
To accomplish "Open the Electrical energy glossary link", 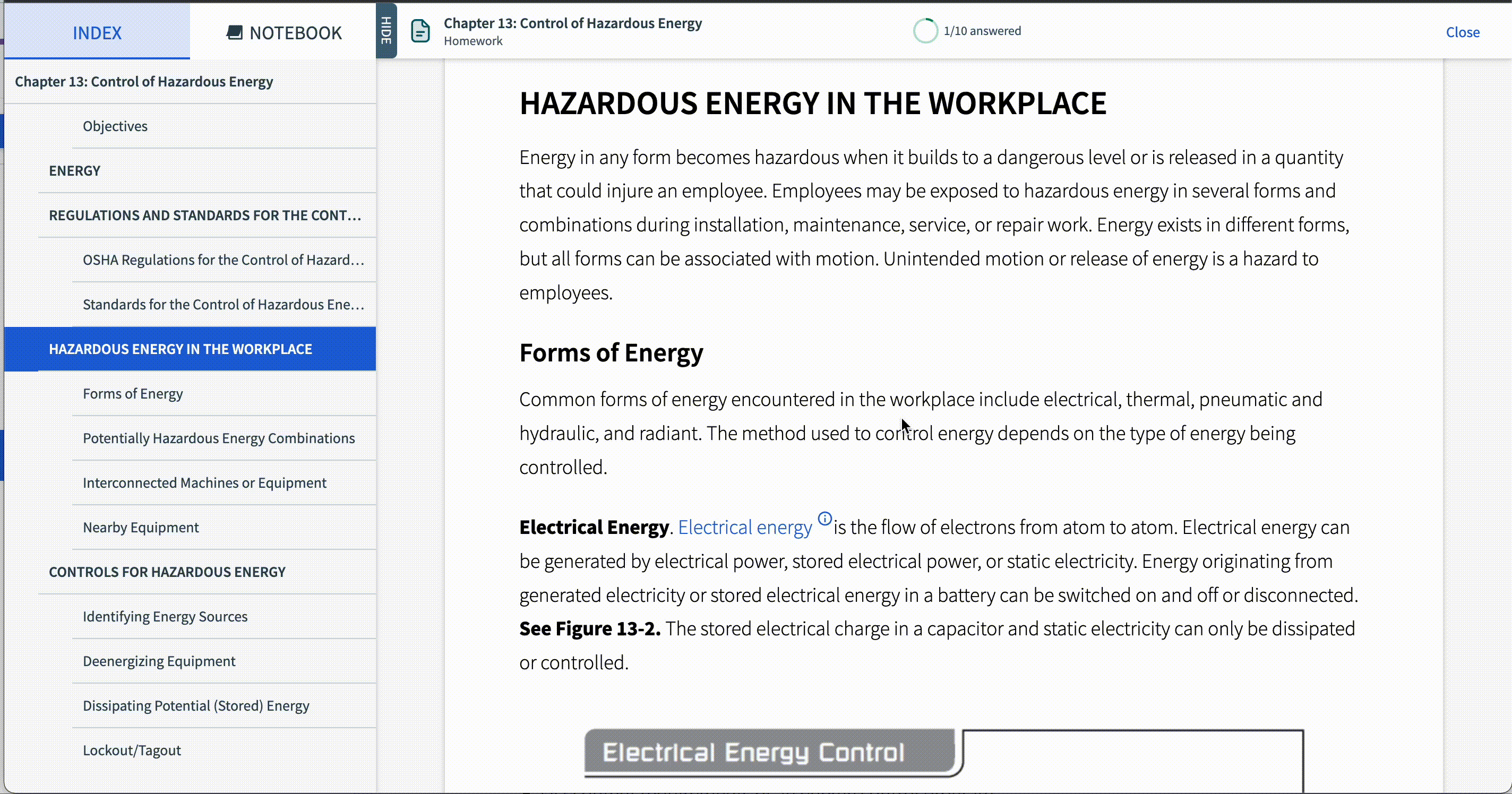I will point(745,527).
